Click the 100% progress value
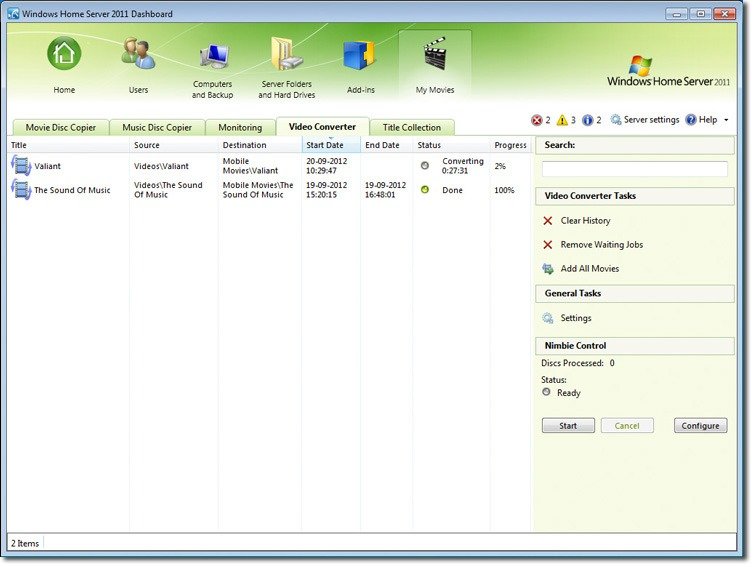This screenshot has height=567, width=753. (504, 190)
